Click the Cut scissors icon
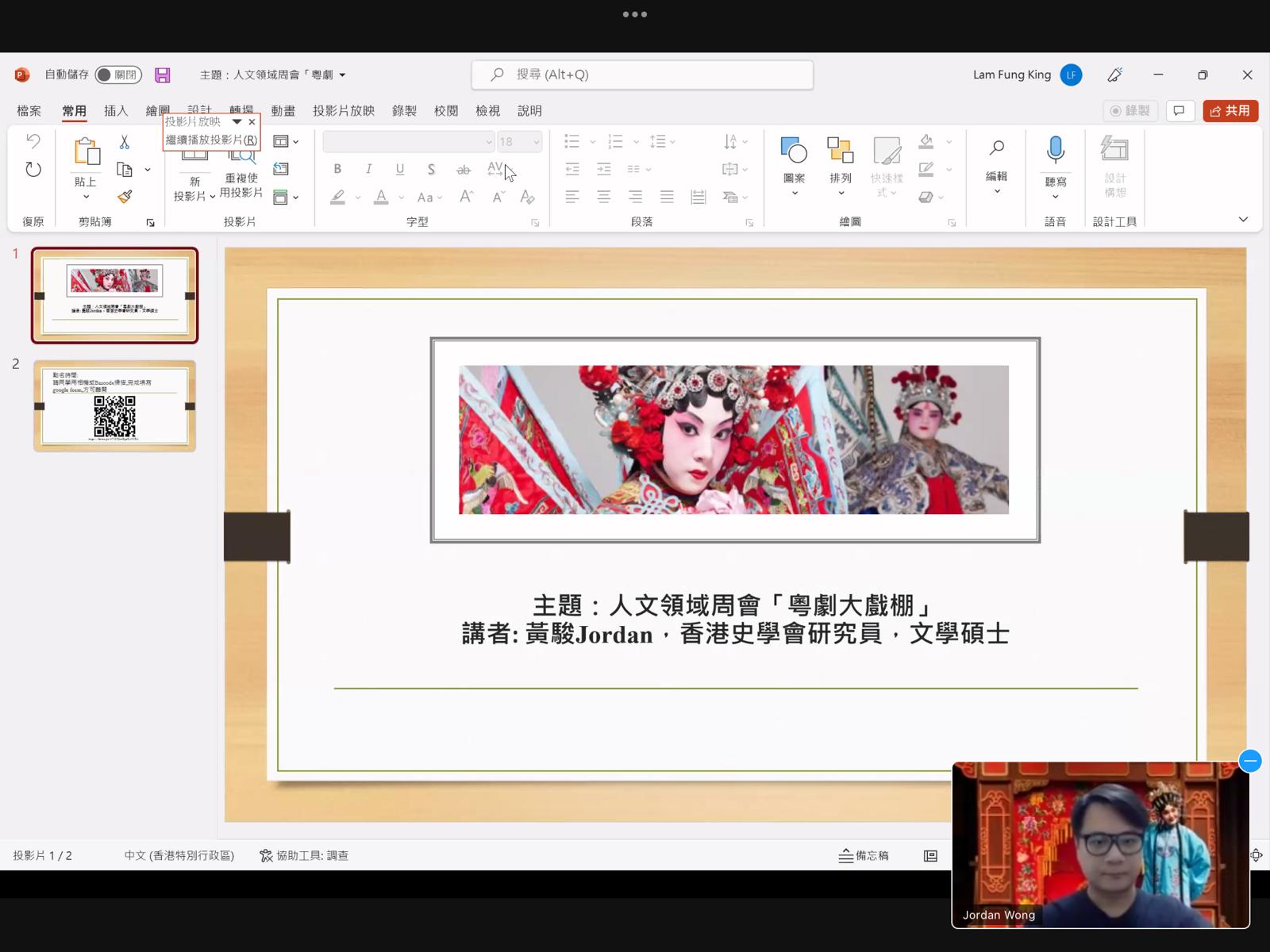 (x=124, y=142)
